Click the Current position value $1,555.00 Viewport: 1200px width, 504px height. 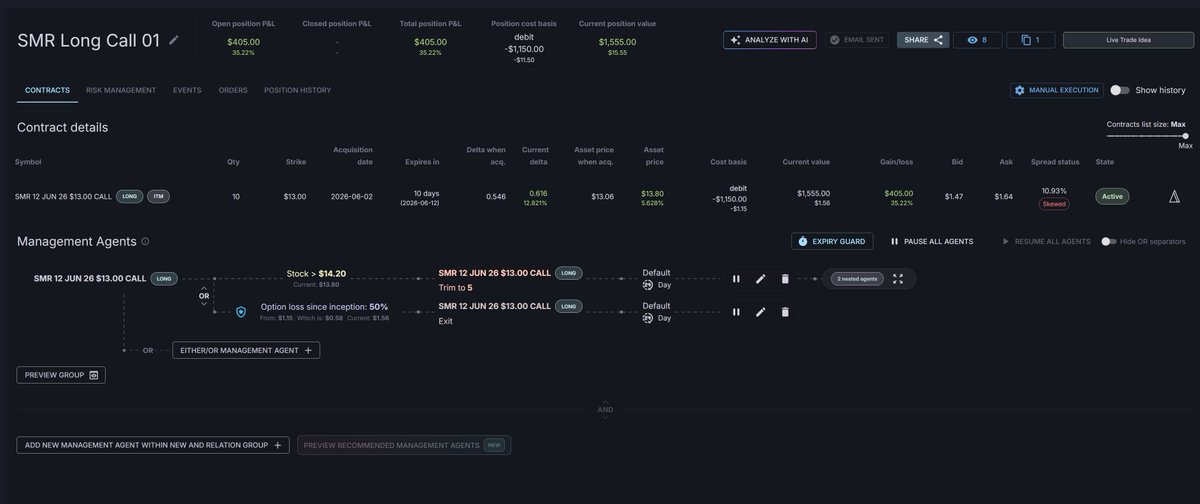[617, 41]
